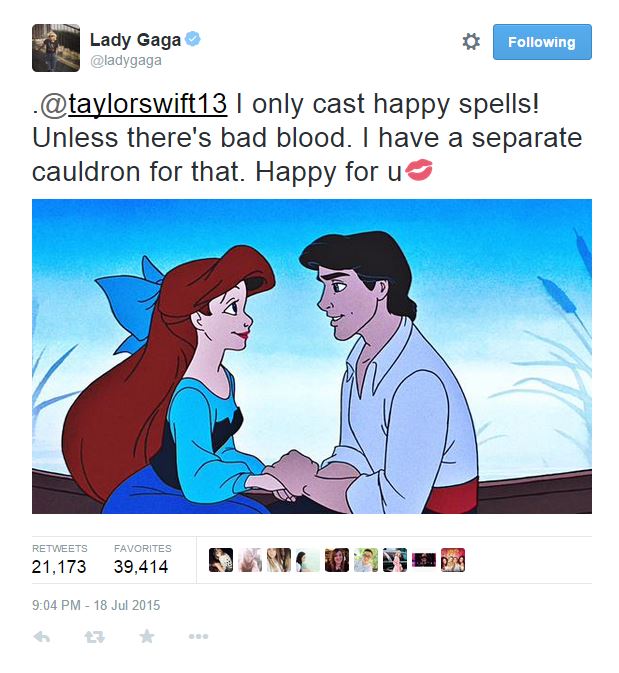Open Lady Gaga's profile picture
The width and height of the screenshot is (619, 673).
click(x=55, y=48)
